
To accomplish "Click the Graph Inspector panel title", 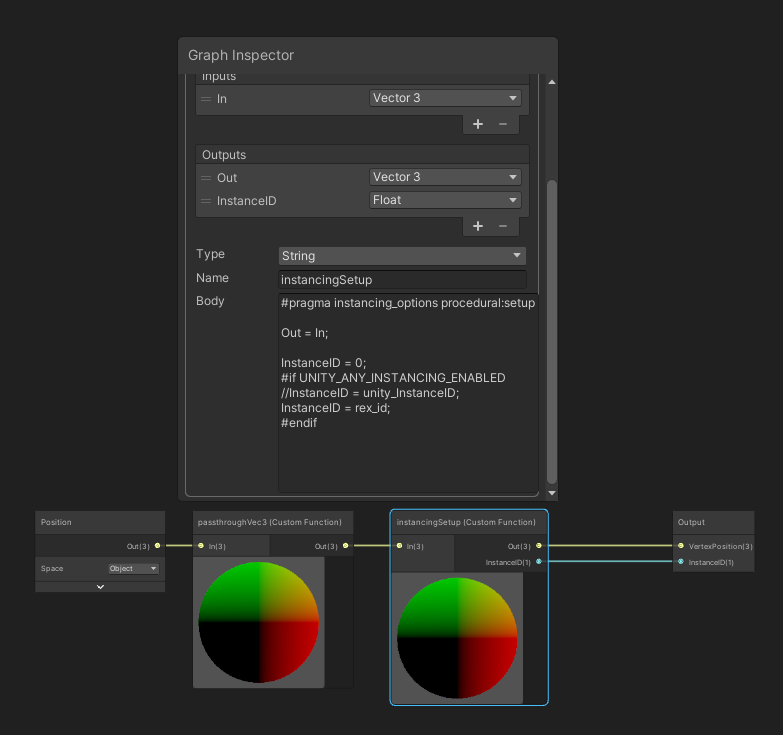I will [x=241, y=55].
